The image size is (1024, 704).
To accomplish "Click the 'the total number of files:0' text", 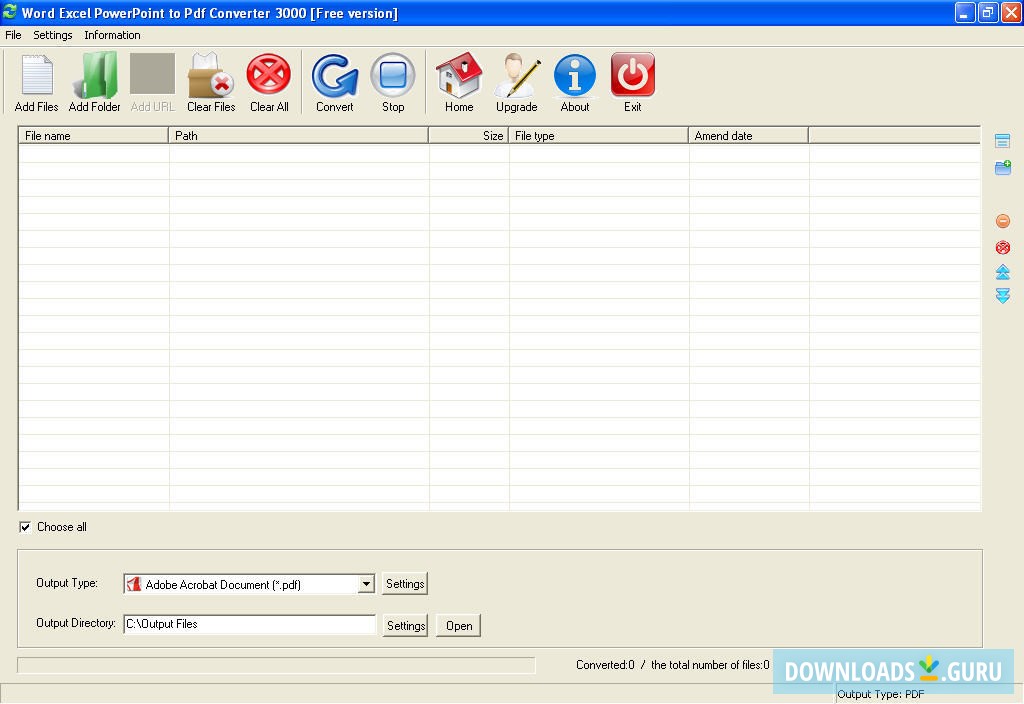I will [x=710, y=665].
